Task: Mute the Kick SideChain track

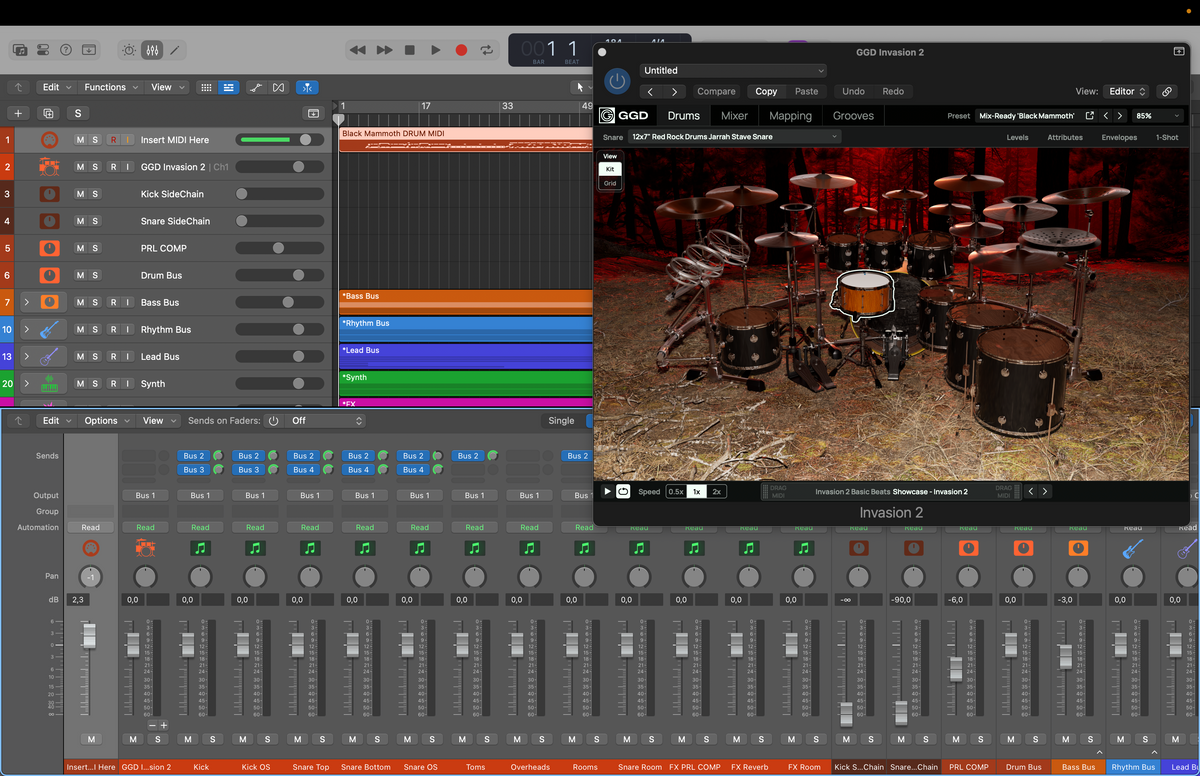Action: pyautogui.click(x=80, y=194)
